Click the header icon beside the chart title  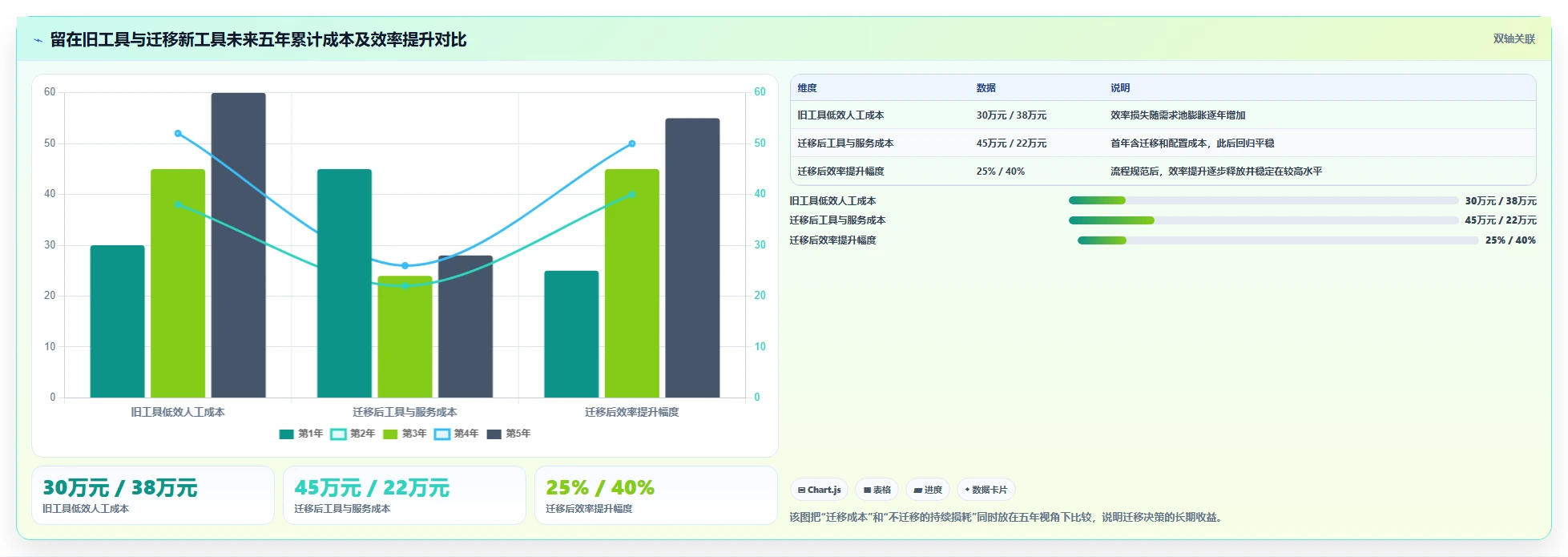coord(38,40)
